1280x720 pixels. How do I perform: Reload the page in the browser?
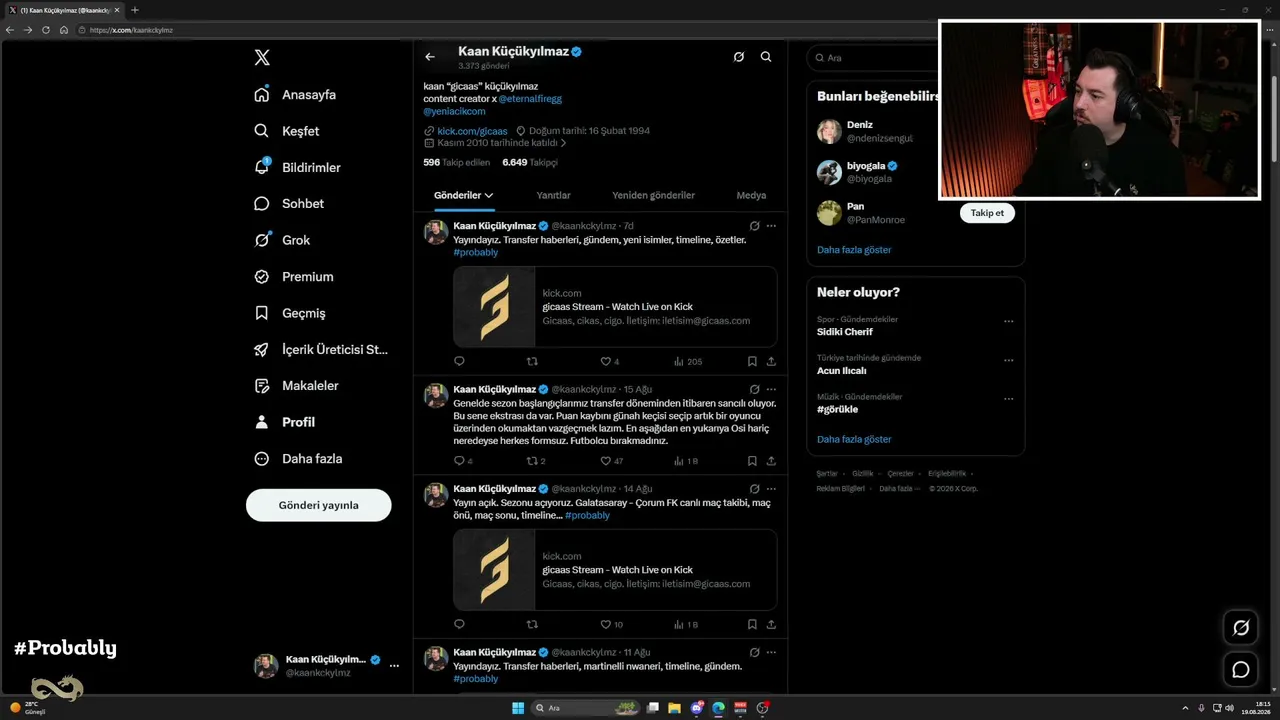click(45, 30)
